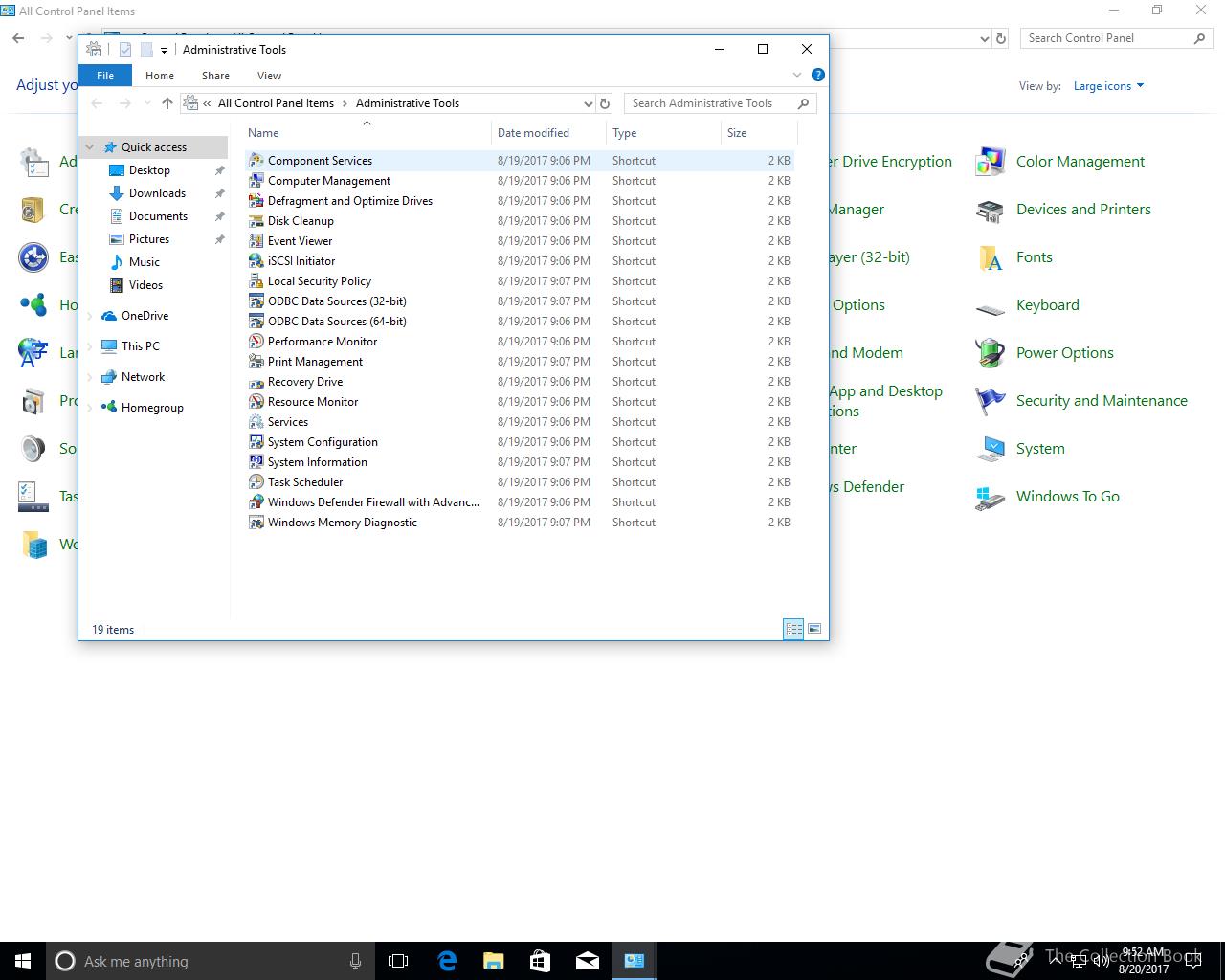Expand This PC tree node
Viewport: 1225px width, 980px height.
[90, 346]
